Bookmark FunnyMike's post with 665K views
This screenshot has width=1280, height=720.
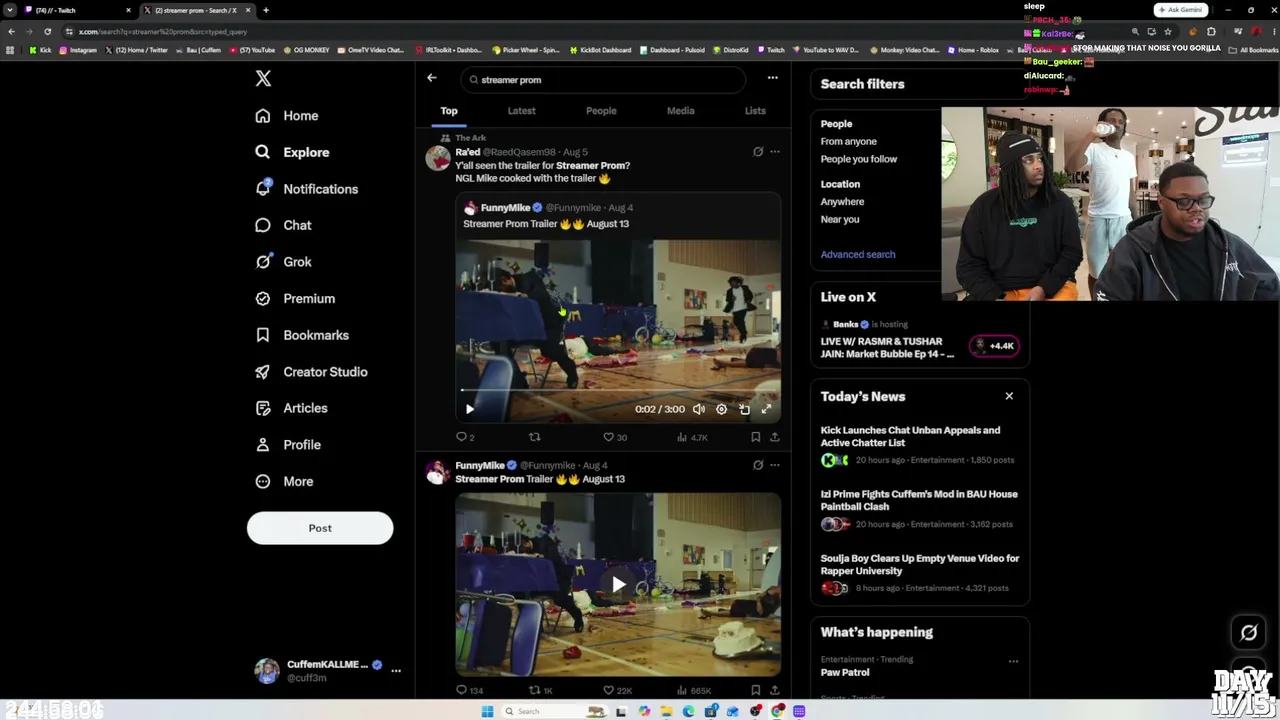coord(755,690)
